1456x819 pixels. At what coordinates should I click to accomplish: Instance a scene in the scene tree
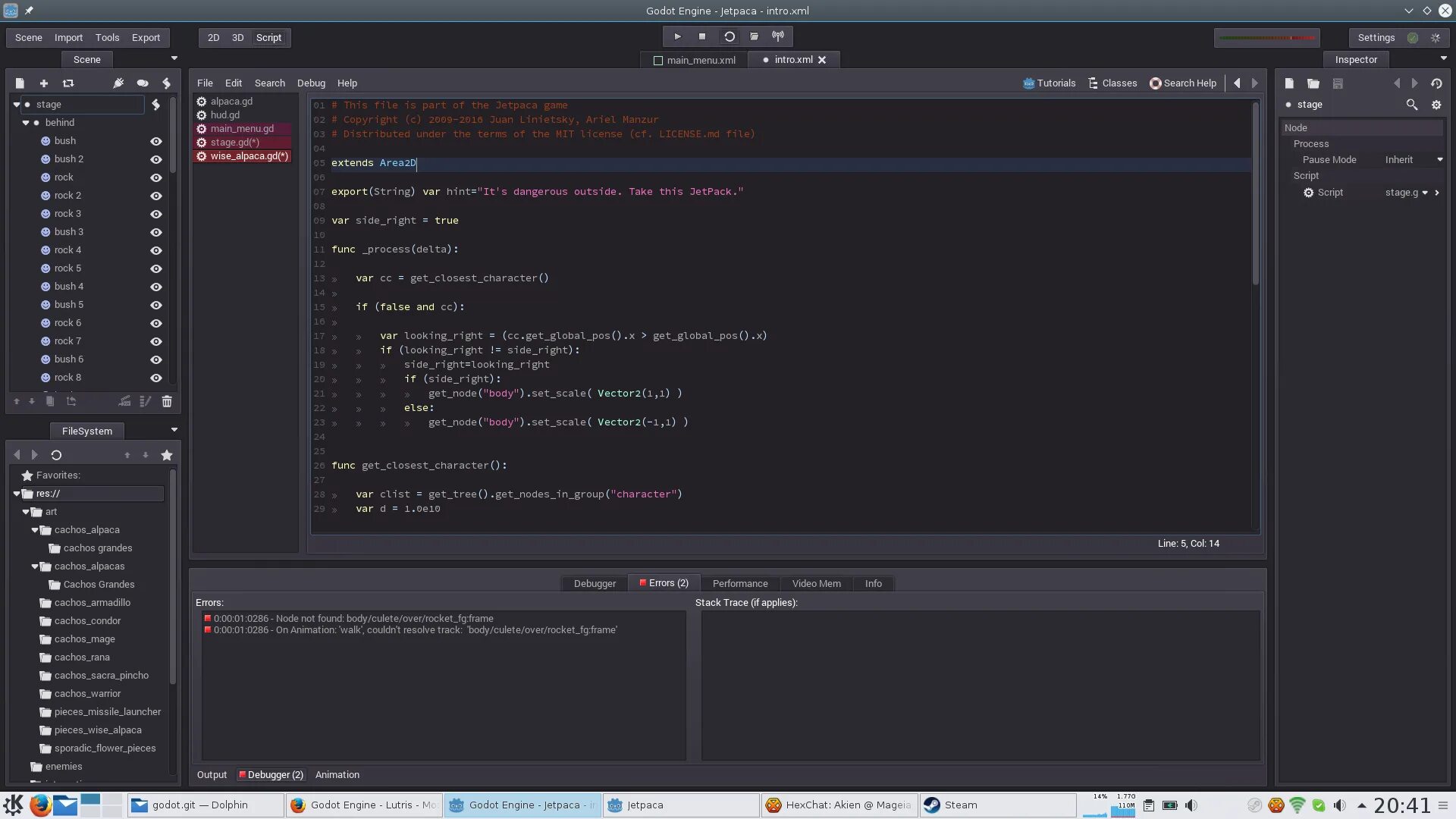[x=67, y=83]
